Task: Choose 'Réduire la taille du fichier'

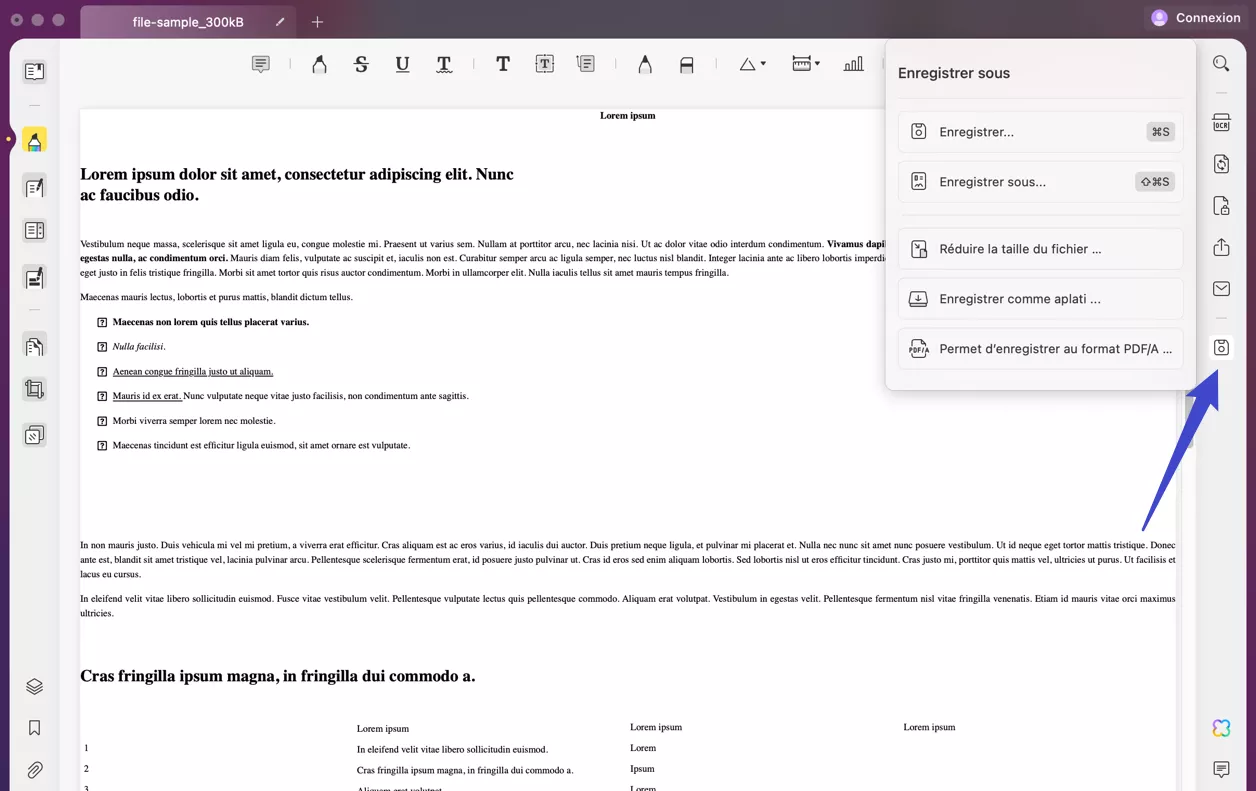Action: point(1040,248)
